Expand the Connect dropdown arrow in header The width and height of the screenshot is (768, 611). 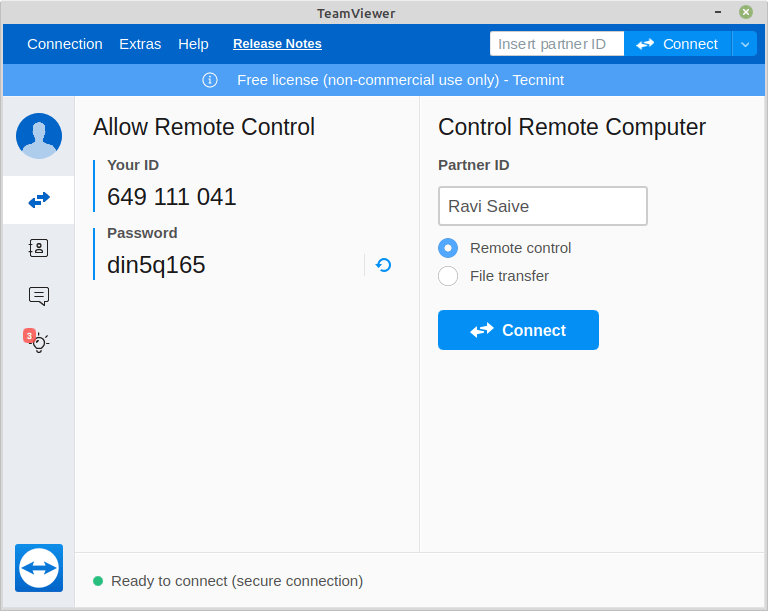coord(744,44)
